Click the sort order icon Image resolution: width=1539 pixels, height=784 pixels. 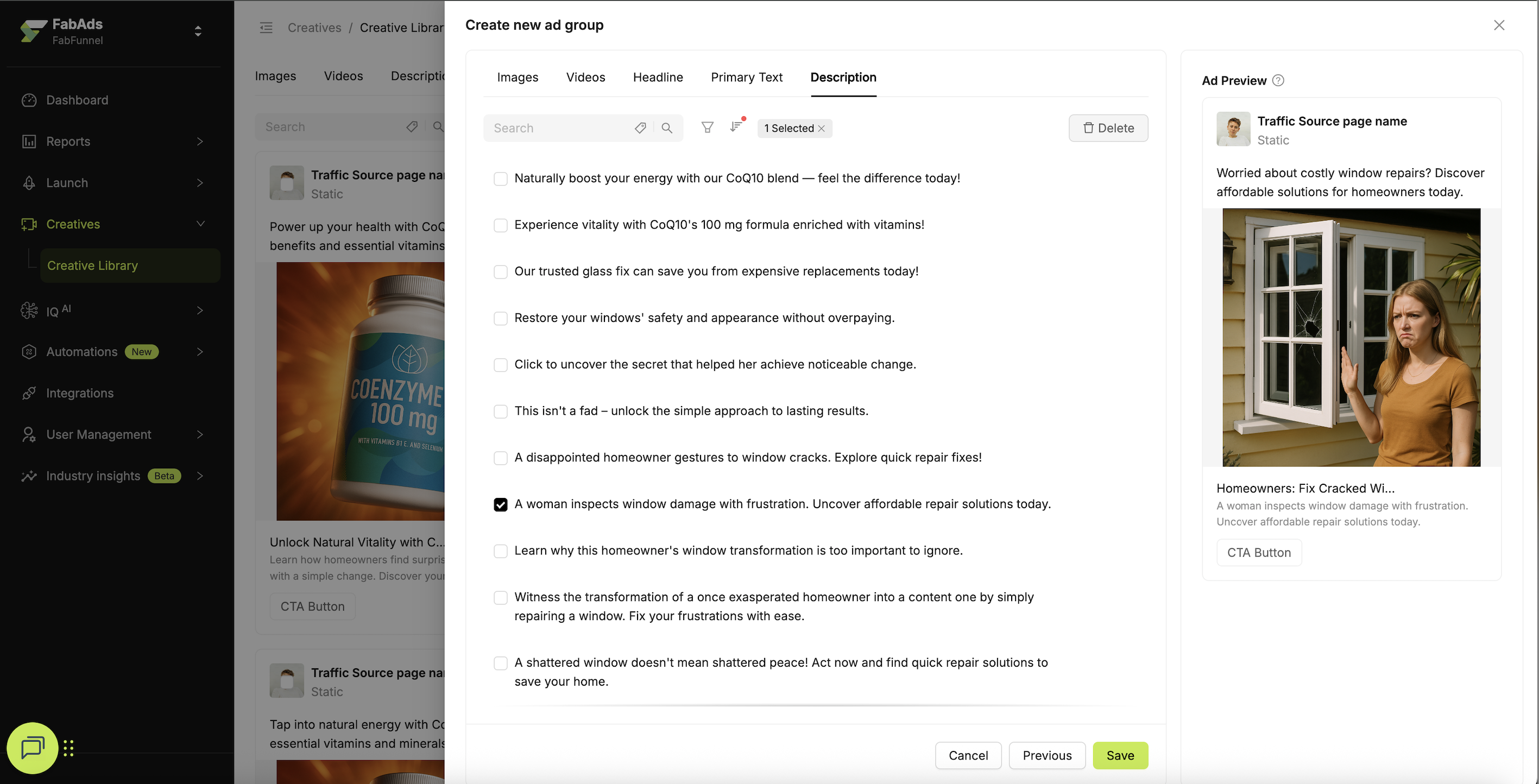pos(736,127)
